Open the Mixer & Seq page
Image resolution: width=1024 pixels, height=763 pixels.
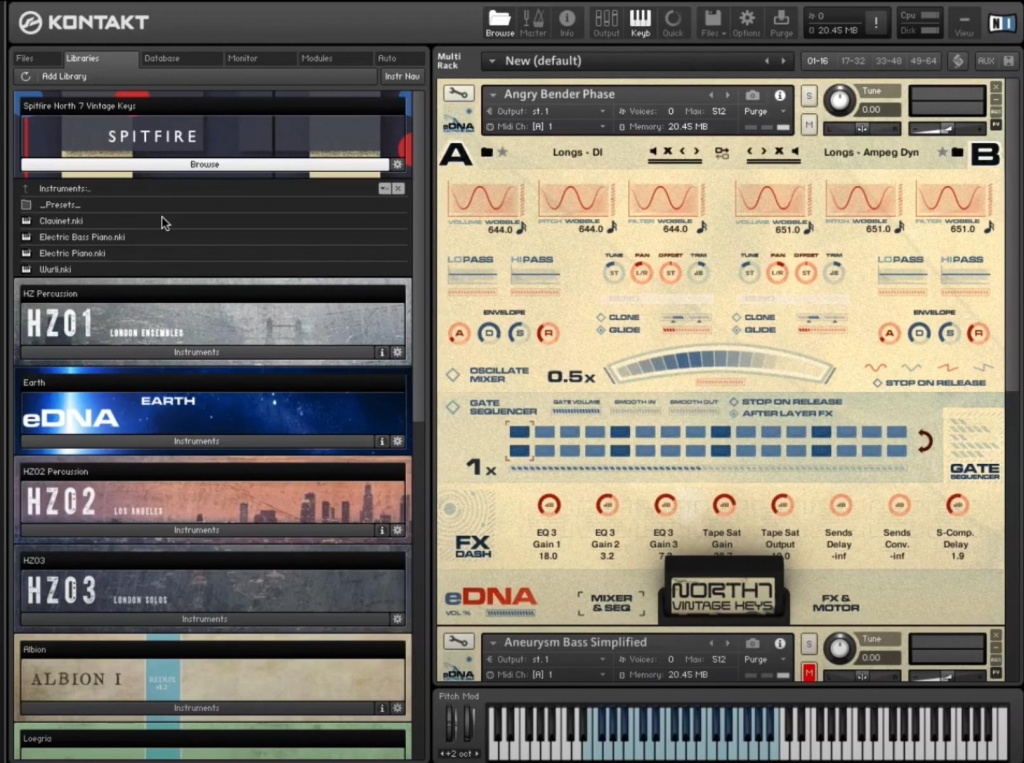pos(611,602)
